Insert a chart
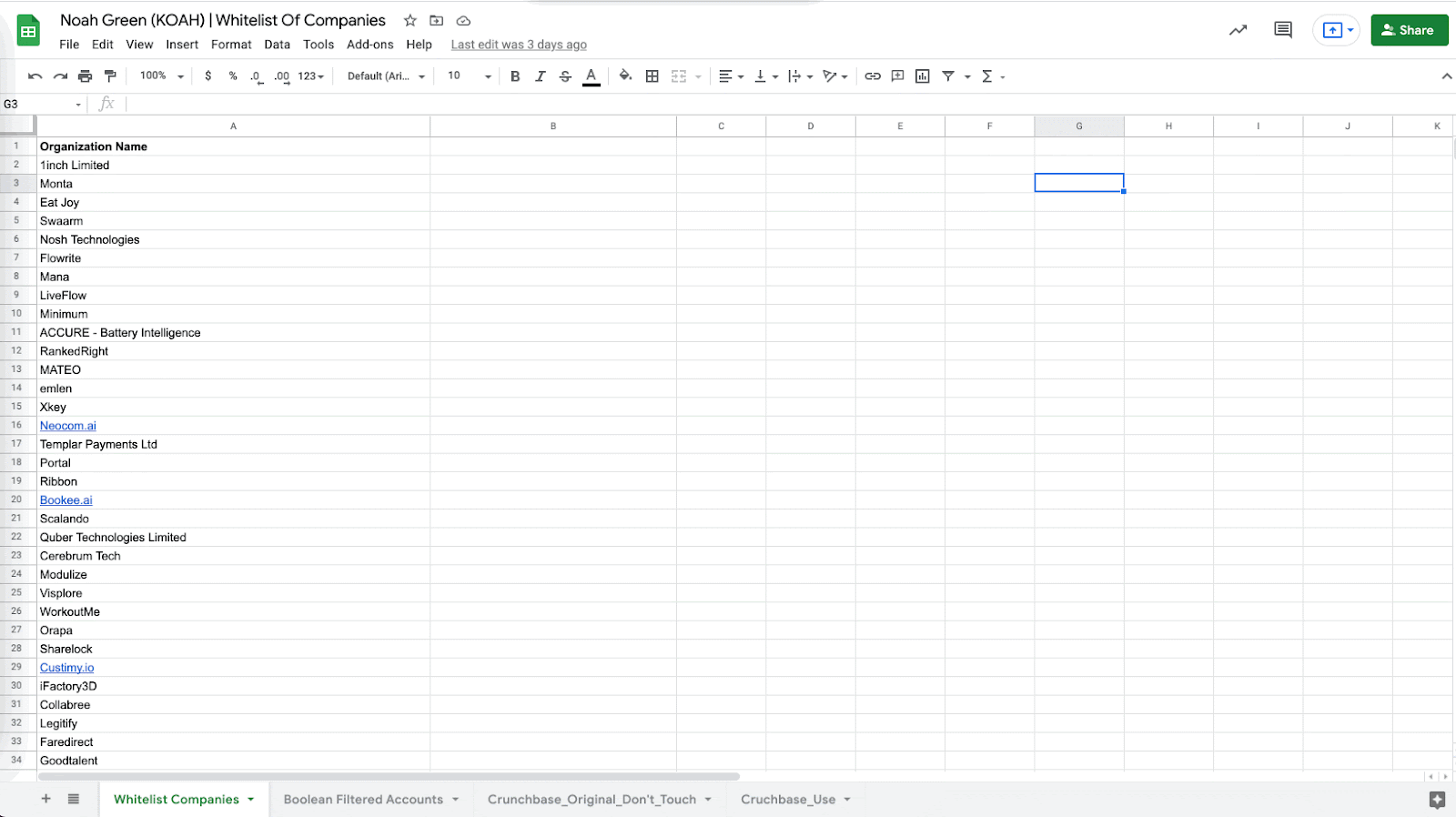The image size is (1456, 817). pyautogui.click(x=923, y=76)
